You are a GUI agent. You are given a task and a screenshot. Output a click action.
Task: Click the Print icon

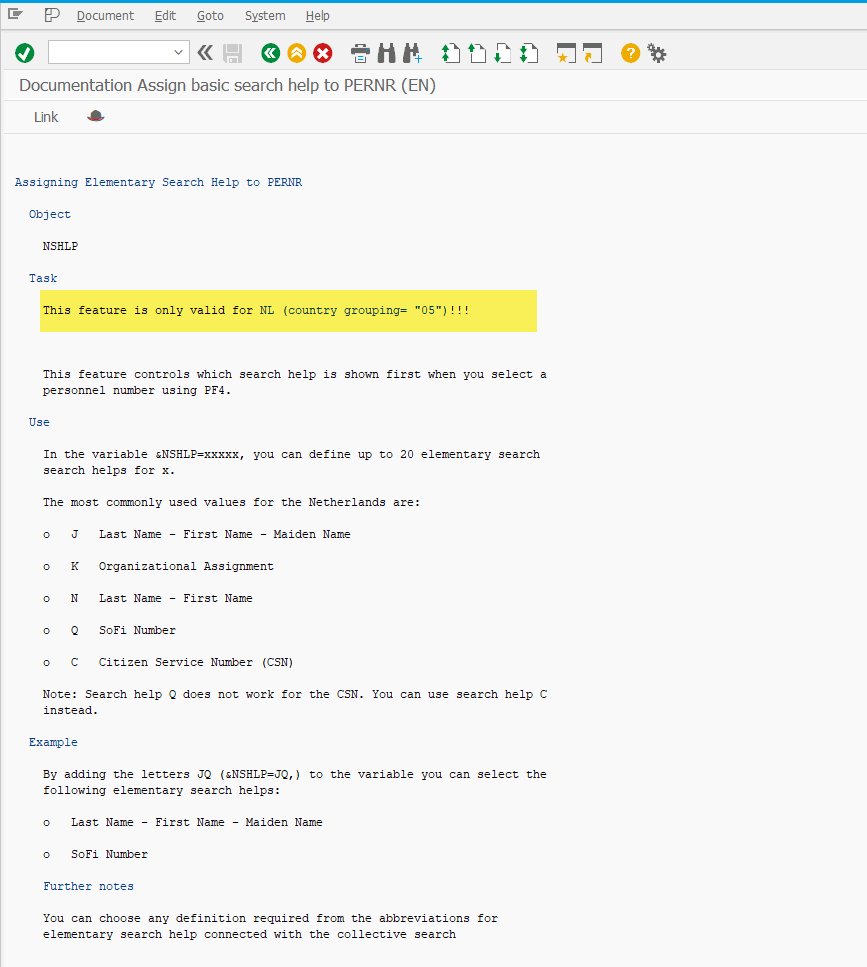(x=360, y=53)
